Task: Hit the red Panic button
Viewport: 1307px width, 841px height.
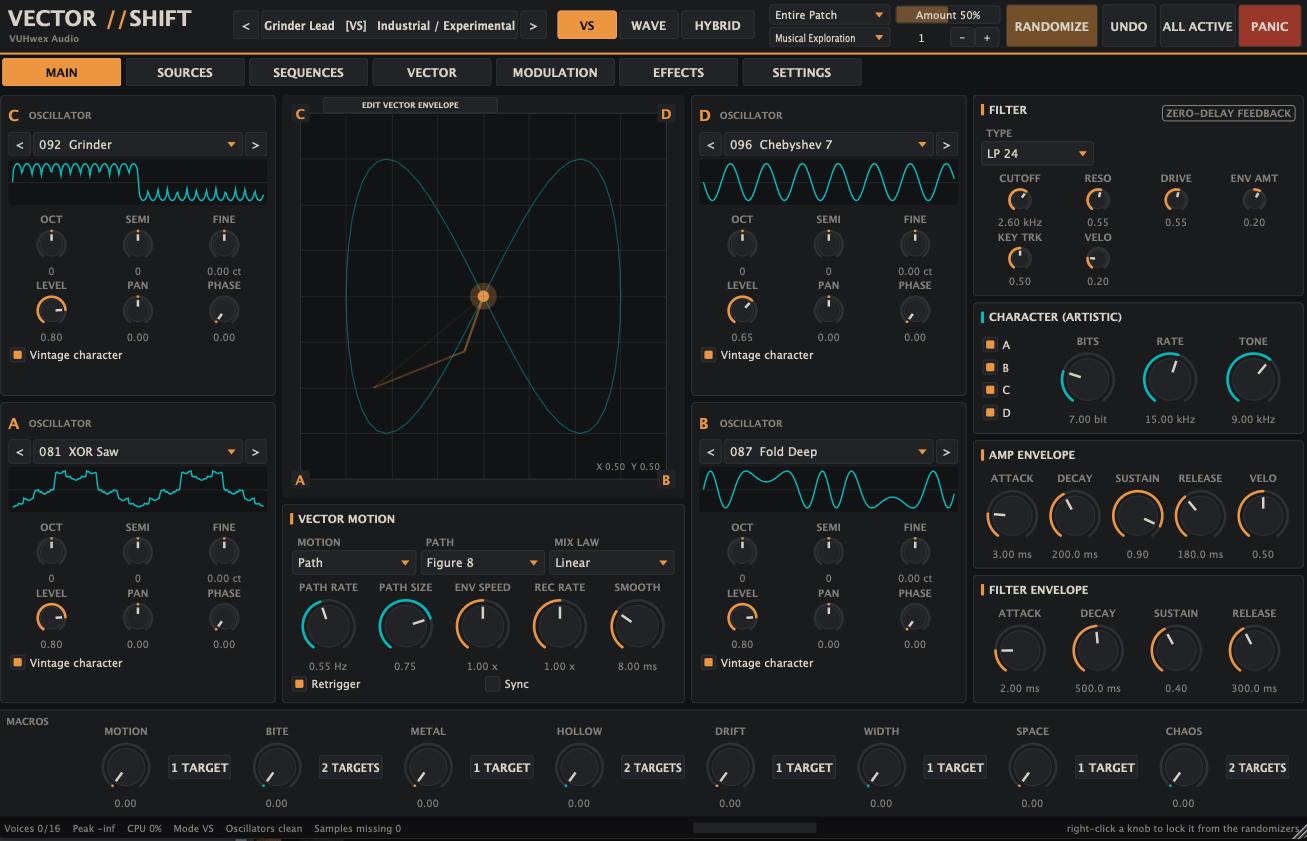Action: tap(1269, 26)
